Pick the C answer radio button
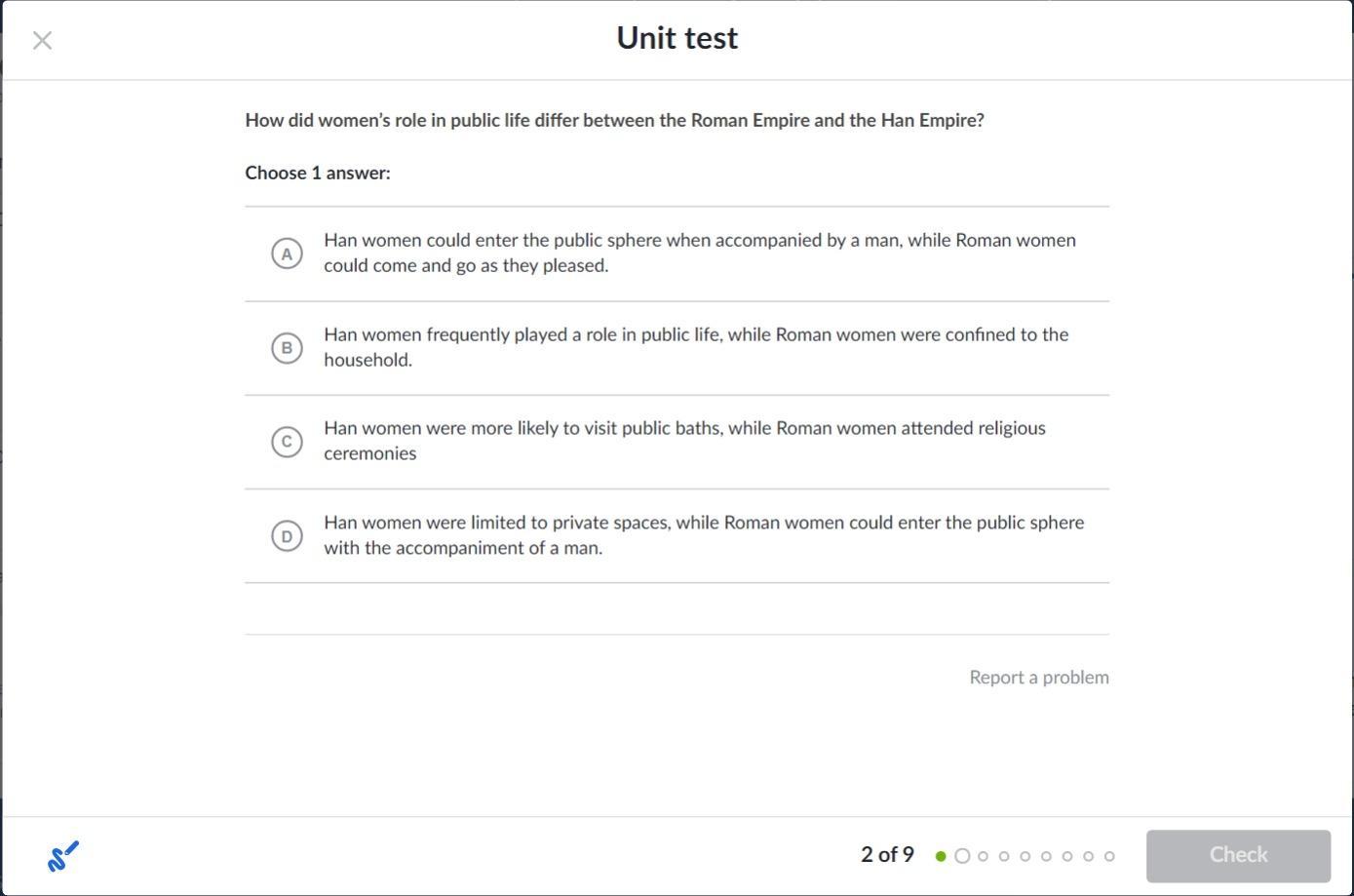Image resolution: width=1354 pixels, height=896 pixels. click(287, 442)
